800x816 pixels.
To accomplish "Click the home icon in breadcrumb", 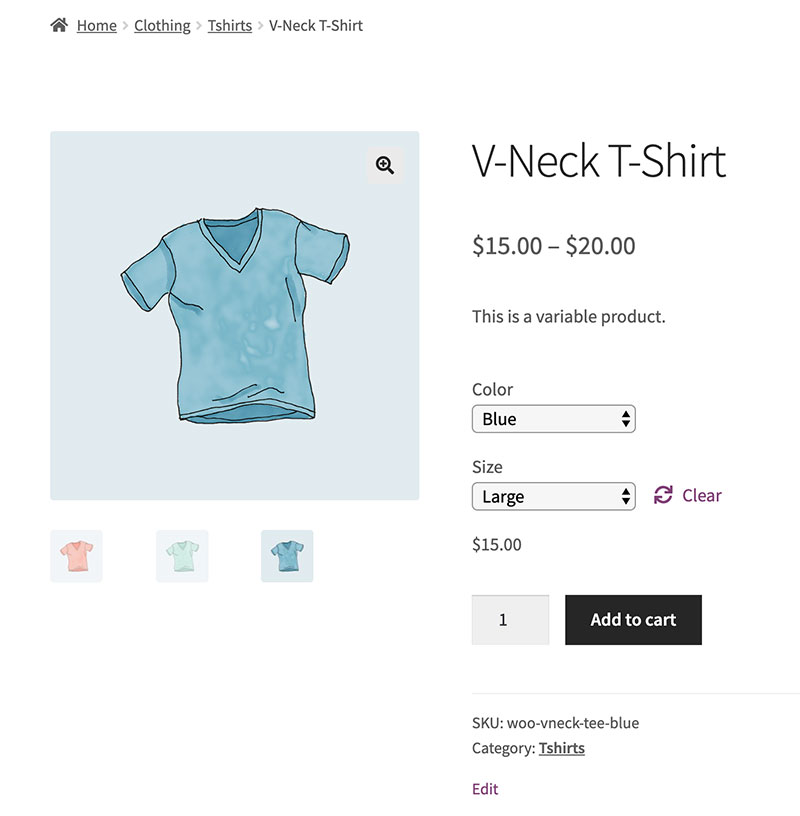I will (59, 25).
